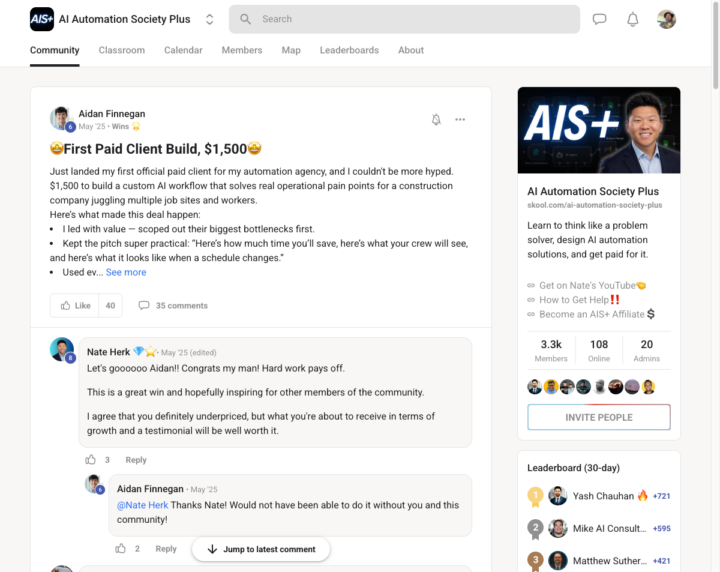Expand the community switcher chevrons

209,19
